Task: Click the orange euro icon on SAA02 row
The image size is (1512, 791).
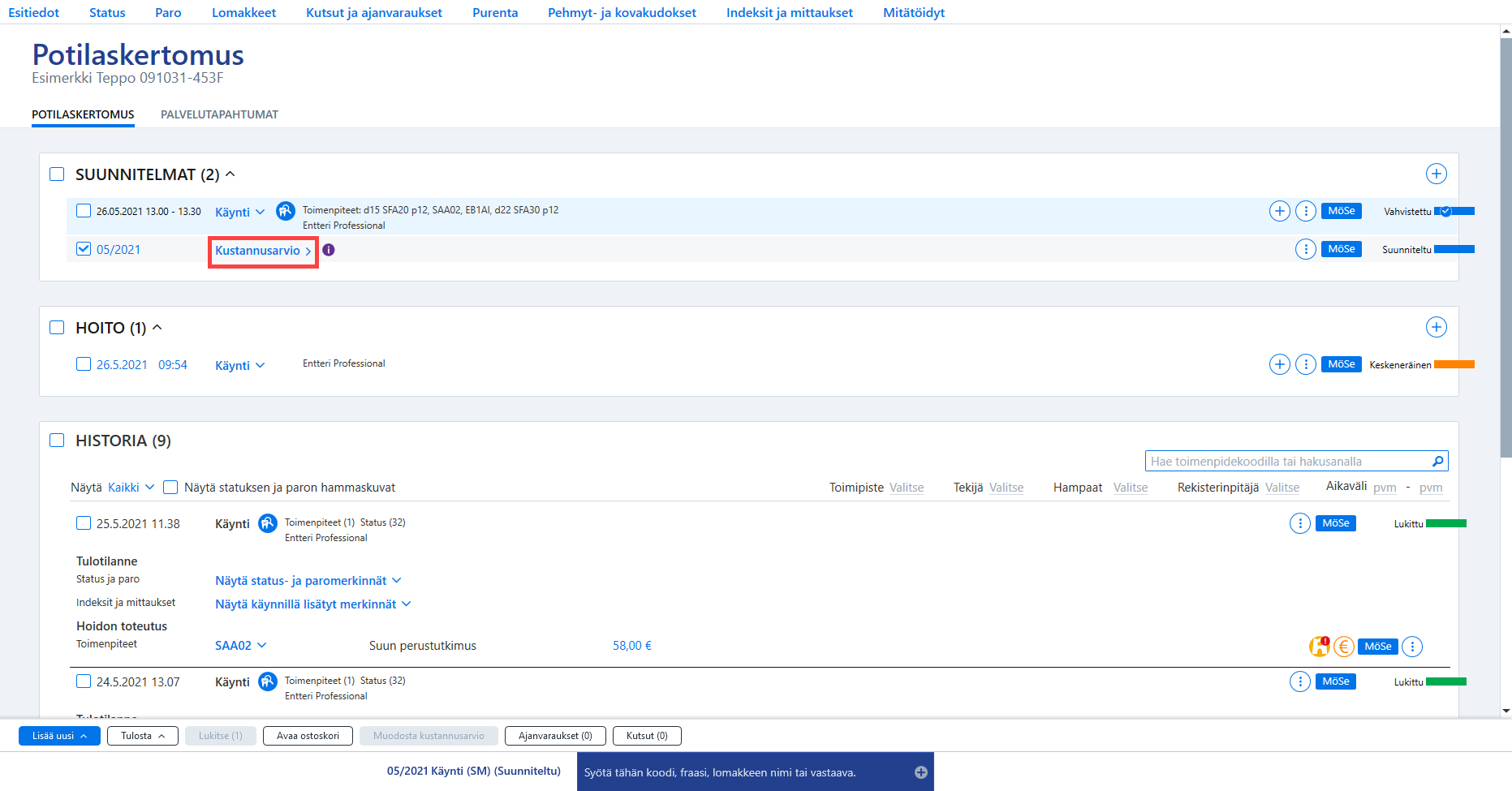Action: pyautogui.click(x=1344, y=647)
